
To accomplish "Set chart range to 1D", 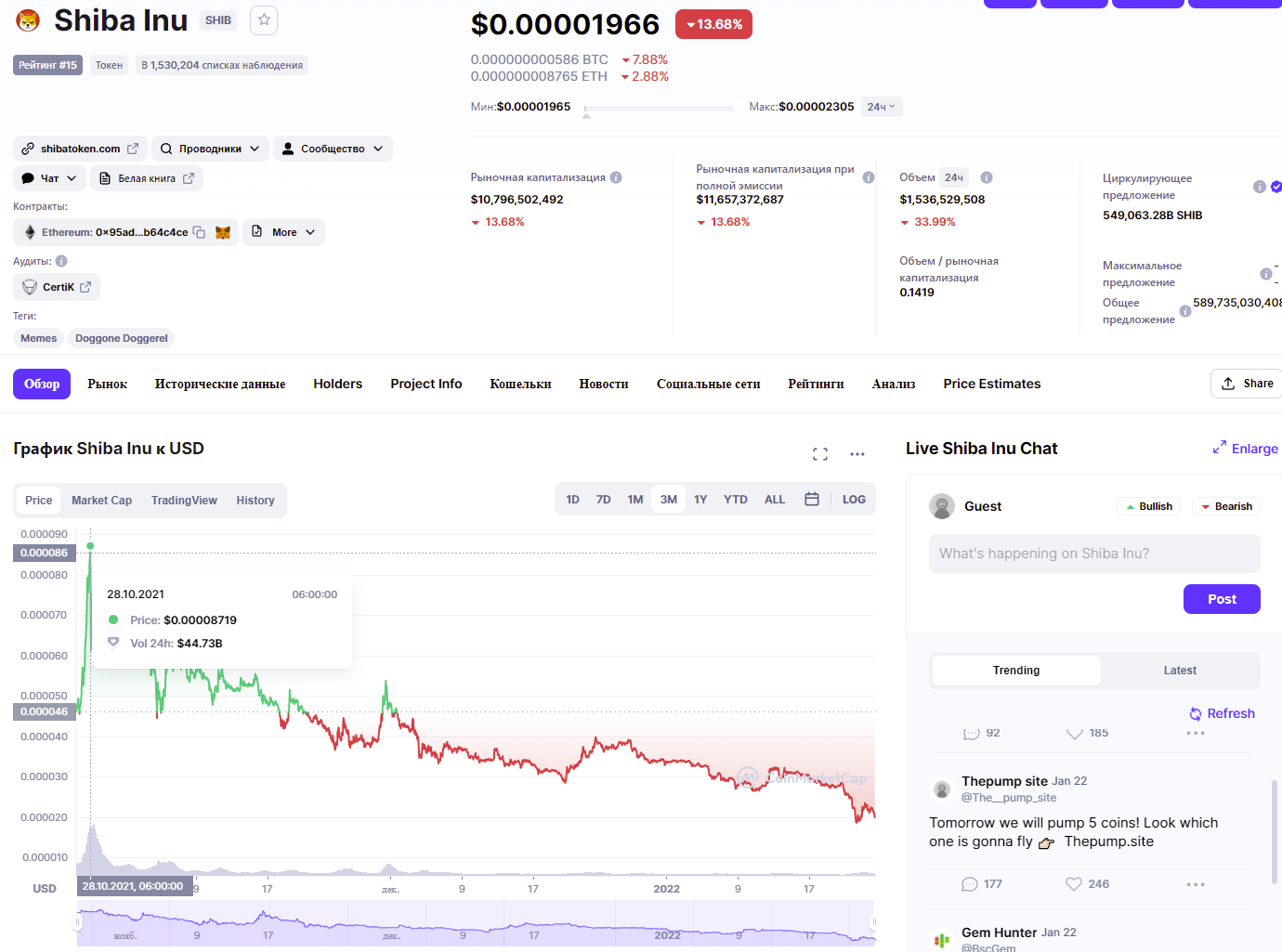I will pyautogui.click(x=573, y=500).
